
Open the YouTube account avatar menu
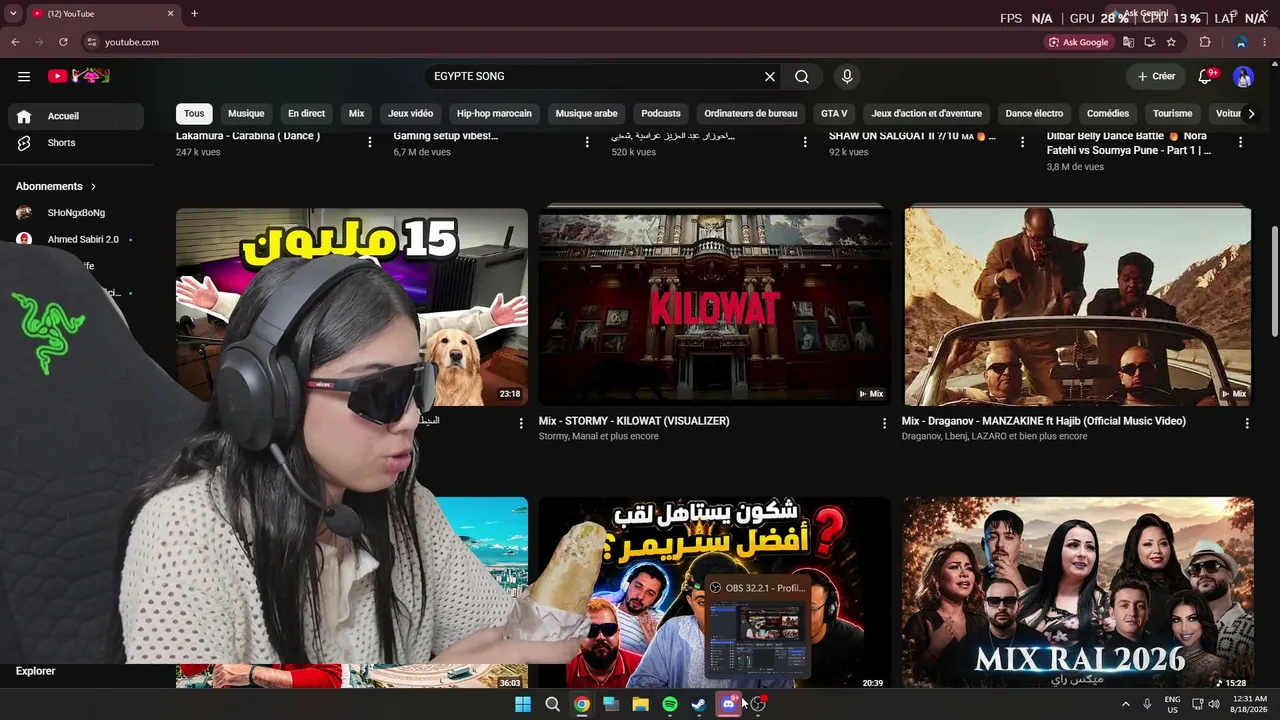click(x=1243, y=76)
